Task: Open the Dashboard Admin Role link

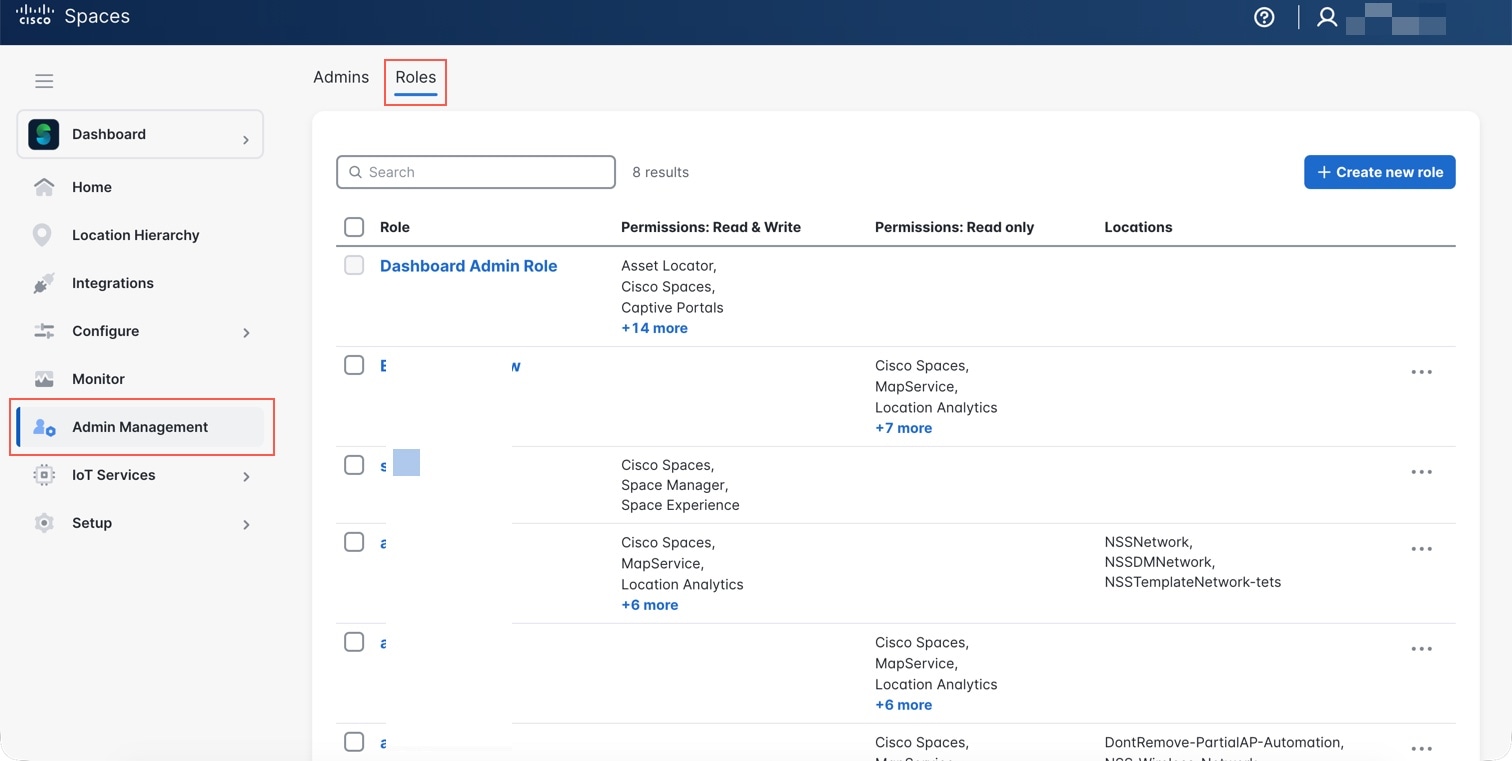Action: tap(468, 266)
